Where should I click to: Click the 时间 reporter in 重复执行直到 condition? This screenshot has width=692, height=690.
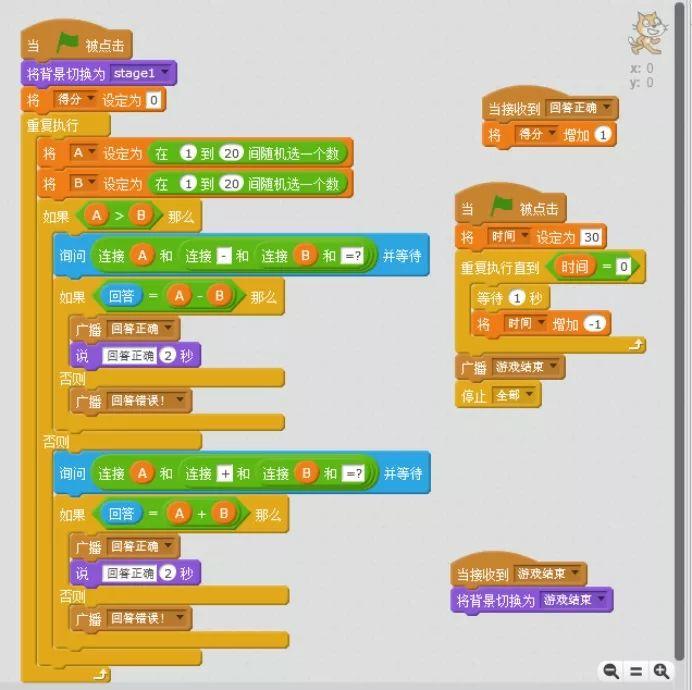[x=575, y=266]
